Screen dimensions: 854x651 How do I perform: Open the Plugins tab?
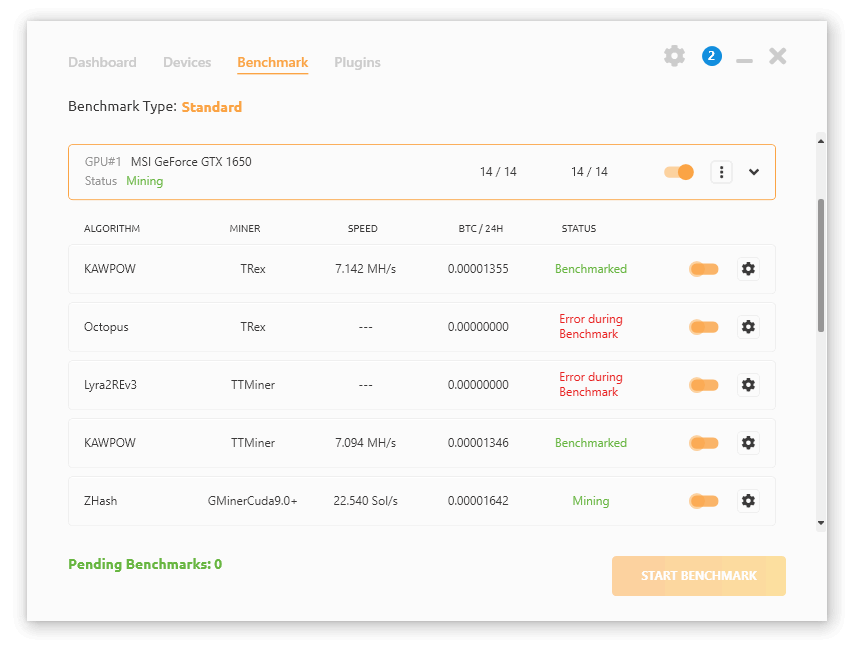[357, 62]
